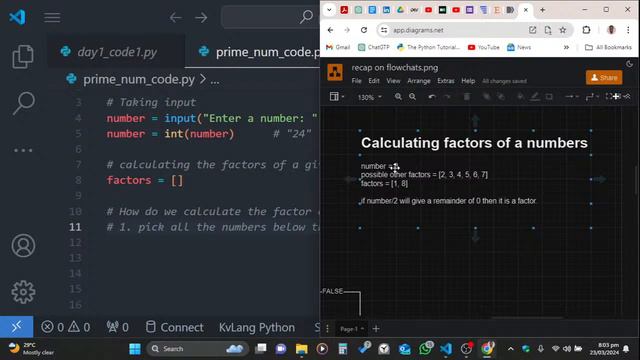640x360 pixels.
Task: Open Gmail bookmark
Action: (x=338, y=47)
